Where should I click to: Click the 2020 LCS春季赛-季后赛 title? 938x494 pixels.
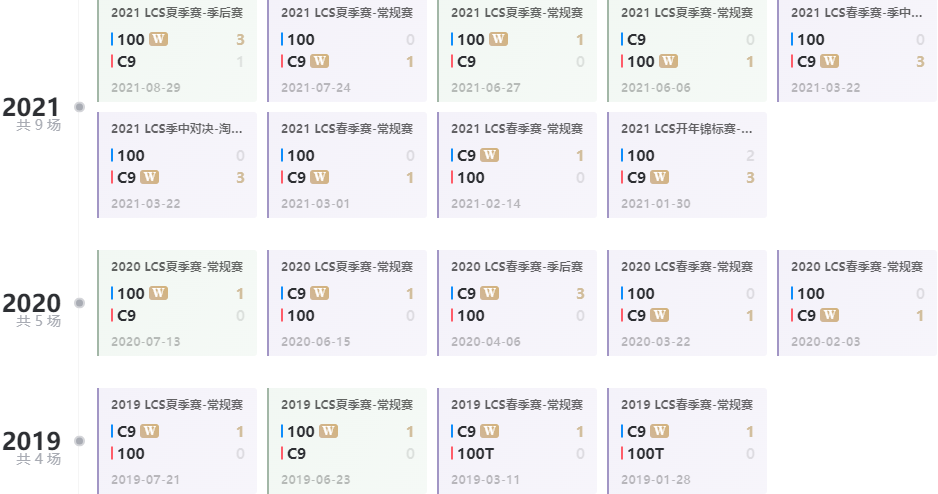517,267
